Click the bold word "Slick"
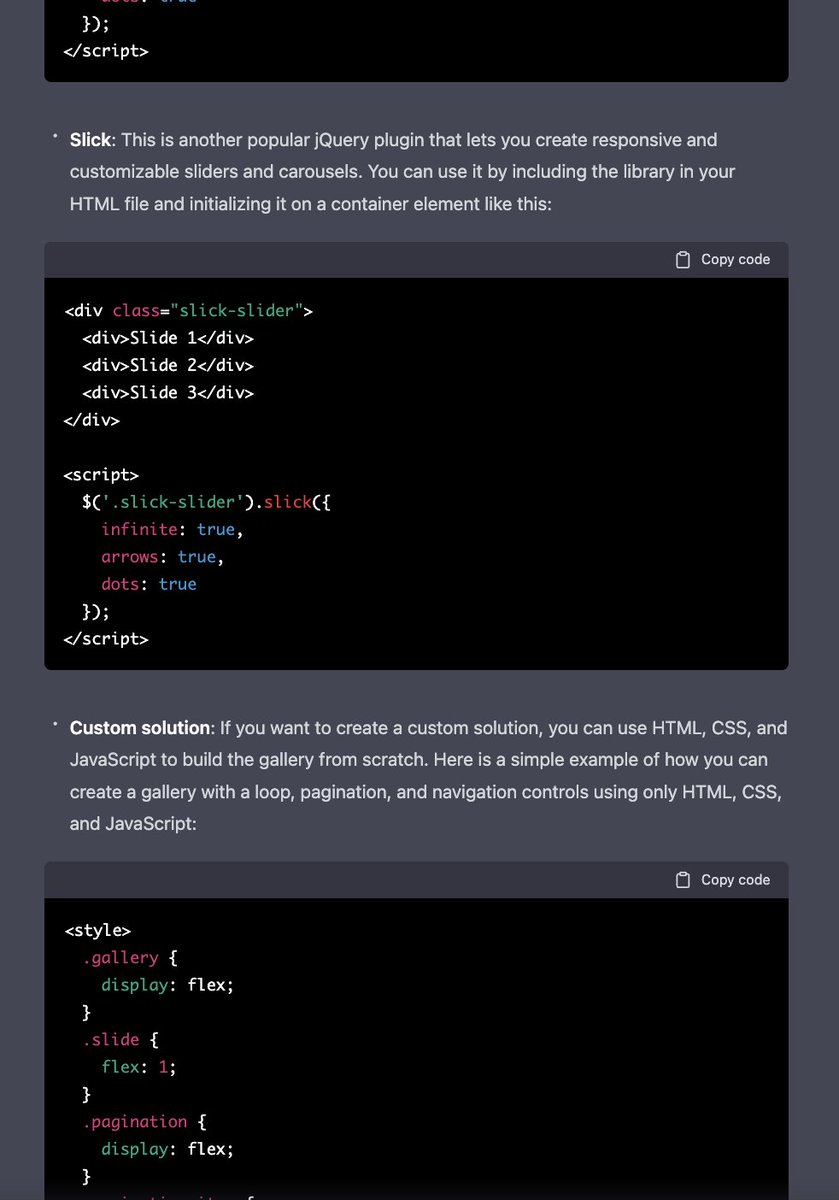The height and width of the screenshot is (1200, 839). click(x=91, y=140)
